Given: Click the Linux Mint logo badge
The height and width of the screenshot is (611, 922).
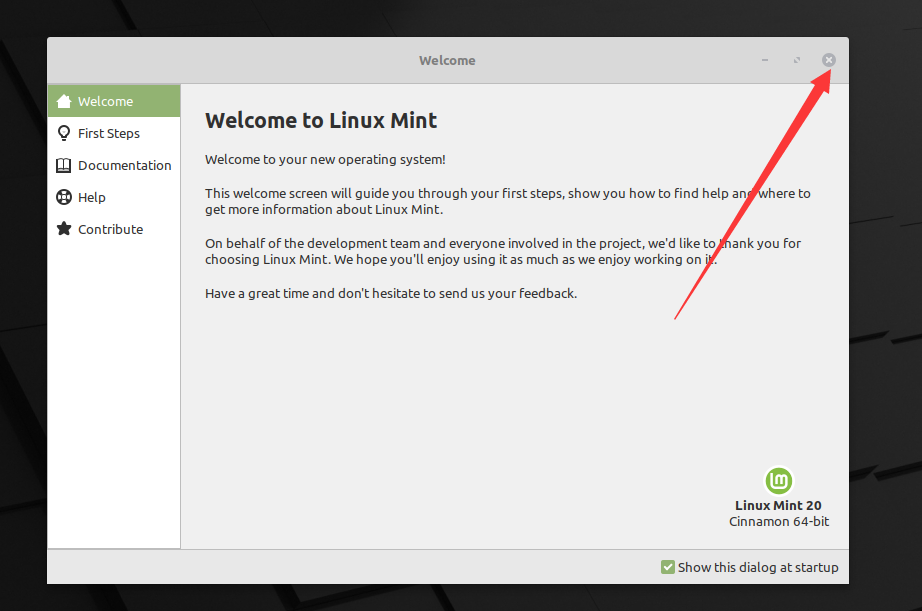Looking at the screenshot, I should (x=778, y=481).
